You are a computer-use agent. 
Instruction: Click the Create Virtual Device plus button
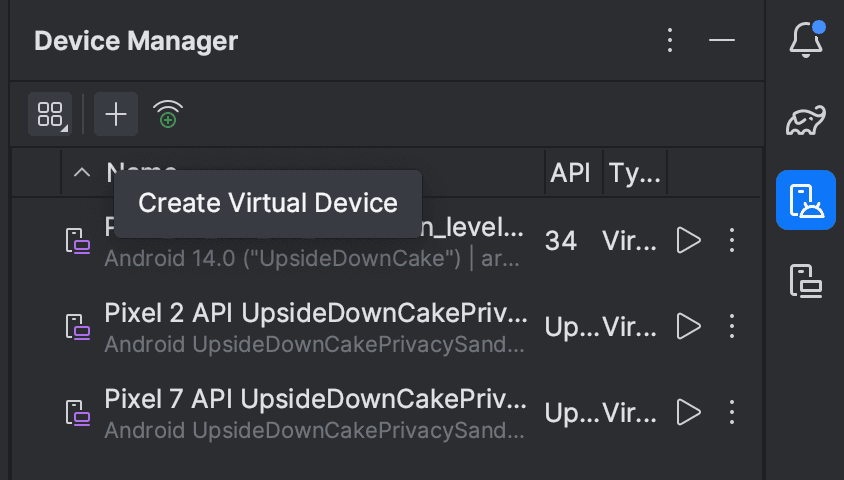tap(116, 114)
